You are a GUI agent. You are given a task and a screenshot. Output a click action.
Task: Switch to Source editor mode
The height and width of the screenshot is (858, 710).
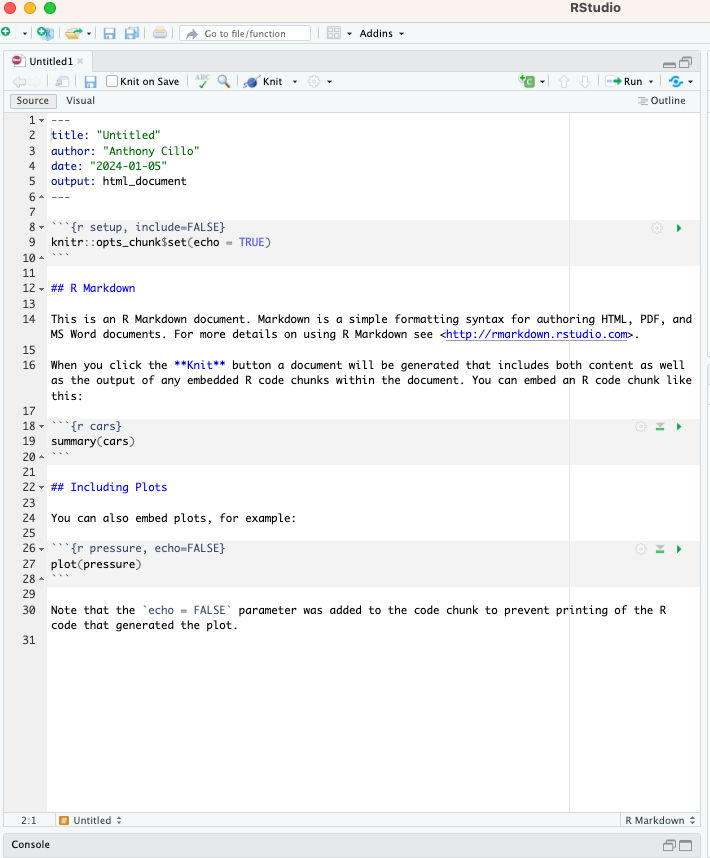click(x=33, y=101)
